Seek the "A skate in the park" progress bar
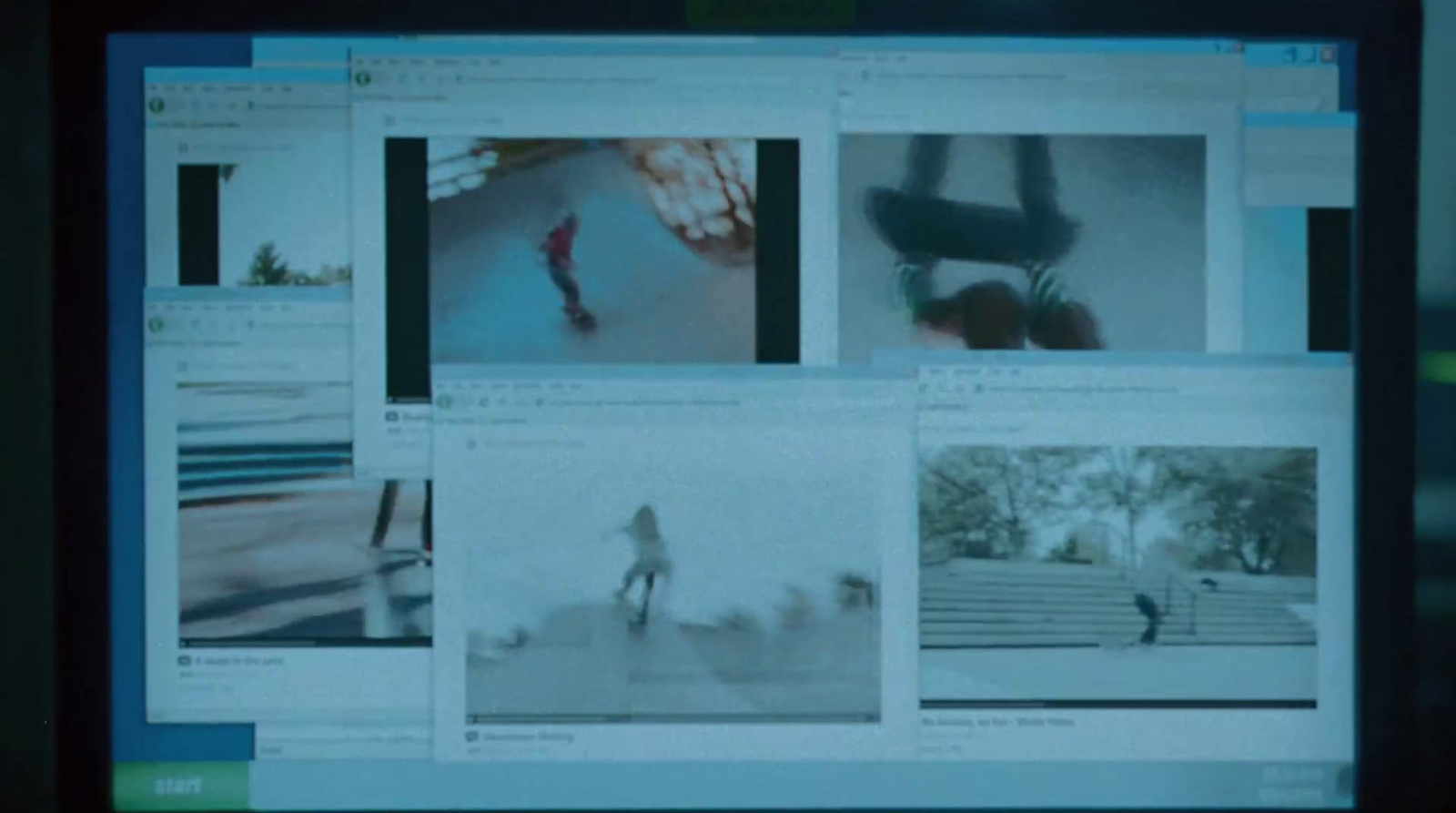Viewport: 1456px width, 813px height. [x=305, y=643]
